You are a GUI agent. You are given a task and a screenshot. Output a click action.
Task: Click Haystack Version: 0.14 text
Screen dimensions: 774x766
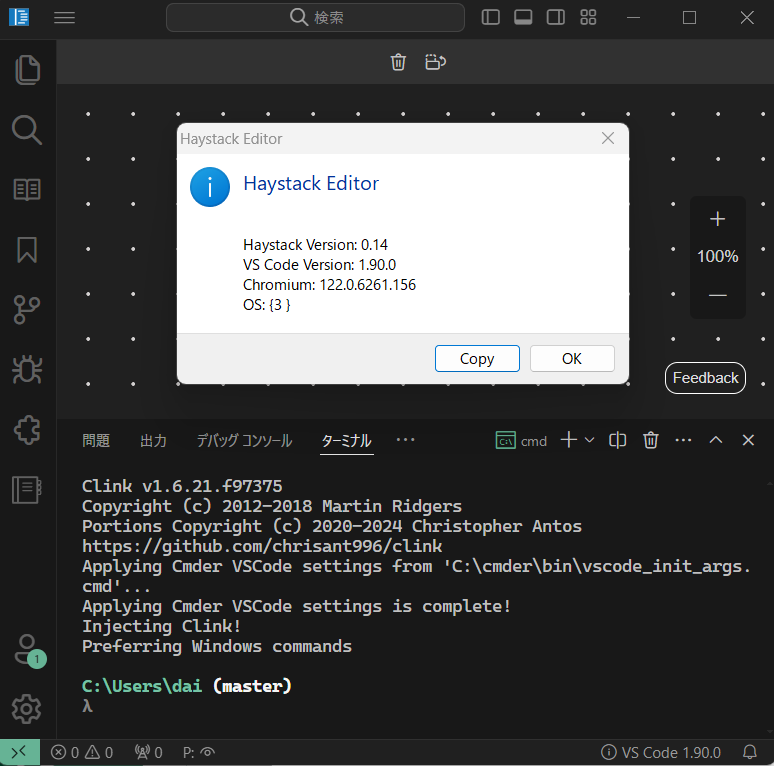point(315,245)
